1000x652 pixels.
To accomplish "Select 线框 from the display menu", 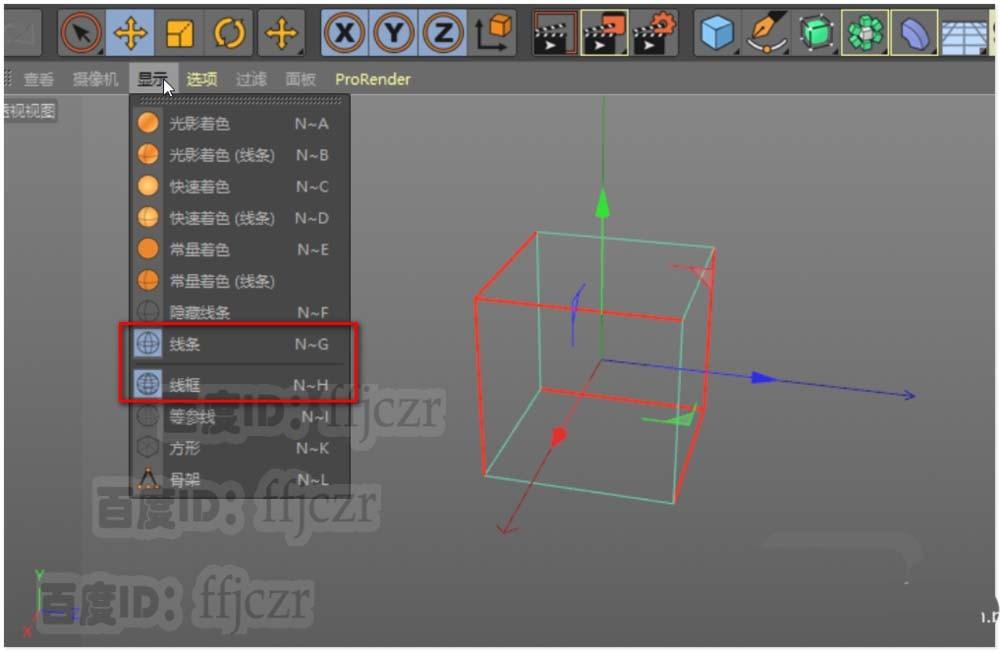I will pyautogui.click(x=185, y=386).
